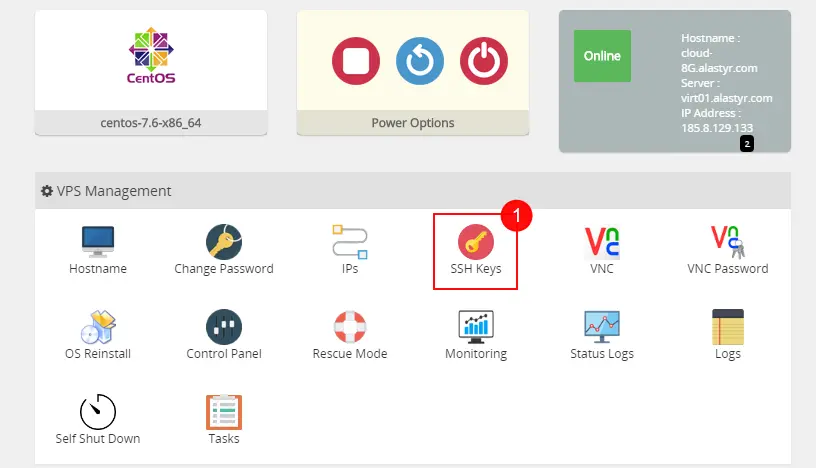
Task: Click the IP count badge showing 2
Action: [x=747, y=144]
